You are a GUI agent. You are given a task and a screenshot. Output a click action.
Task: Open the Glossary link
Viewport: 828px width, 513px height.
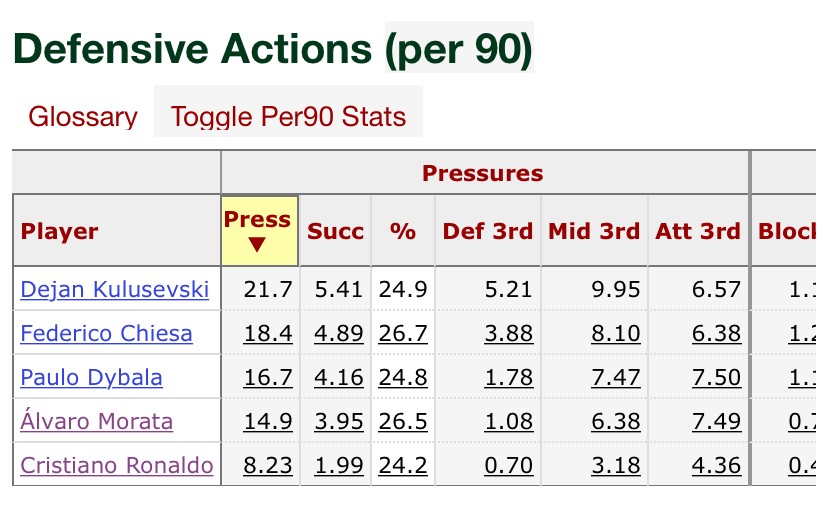tap(83, 117)
